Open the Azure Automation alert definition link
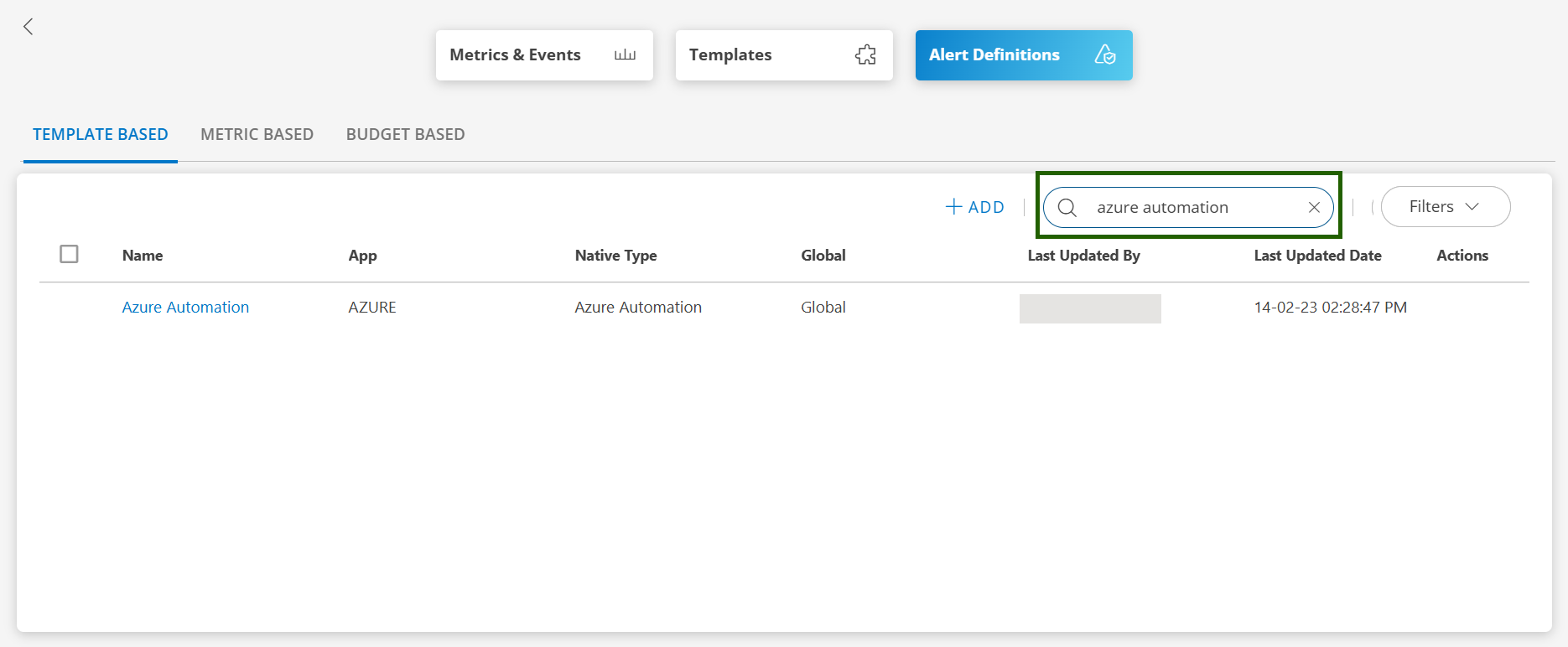 [185, 308]
